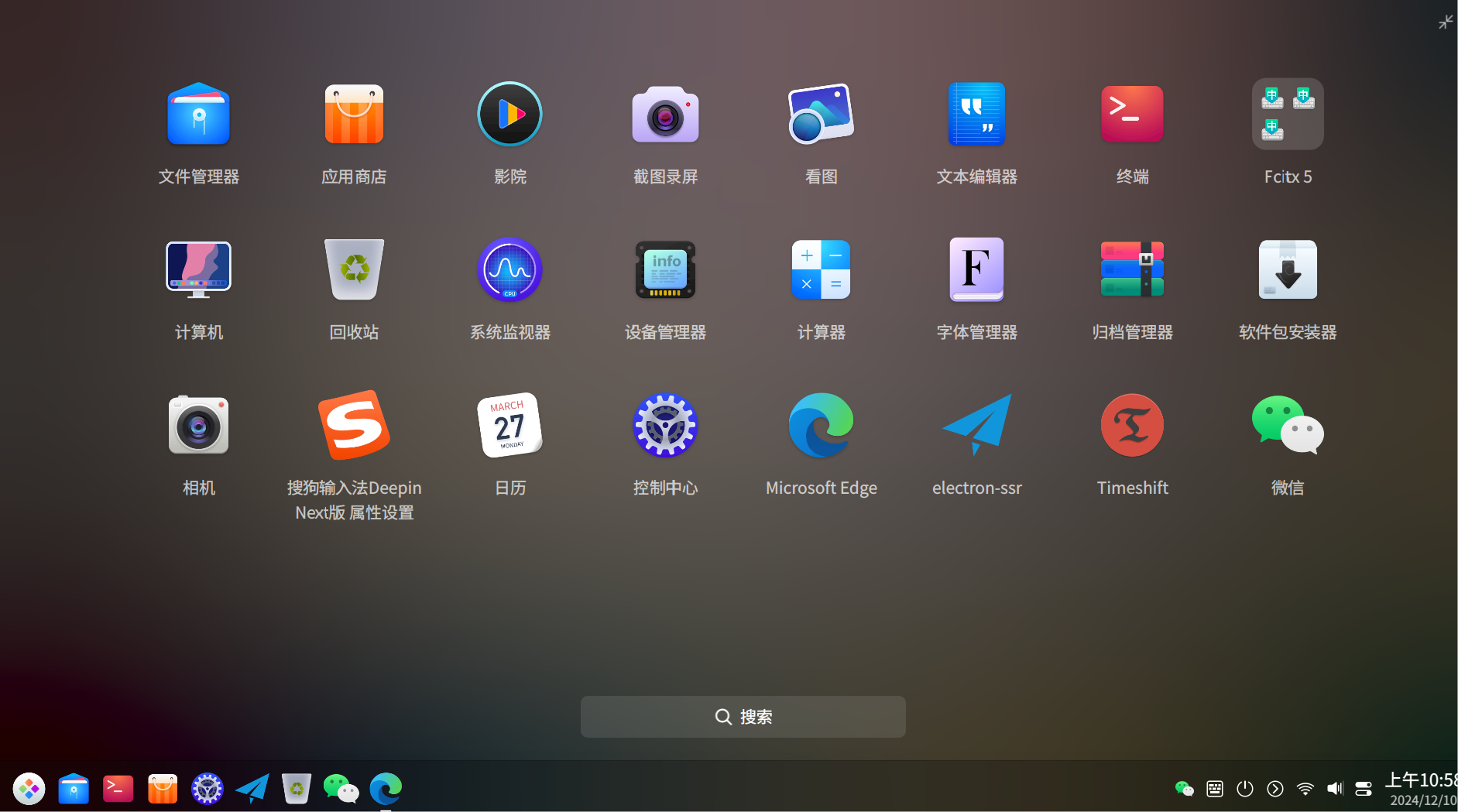Open the Timeshift backup app
Viewport: 1458px width, 812px height.
[x=1132, y=425]
